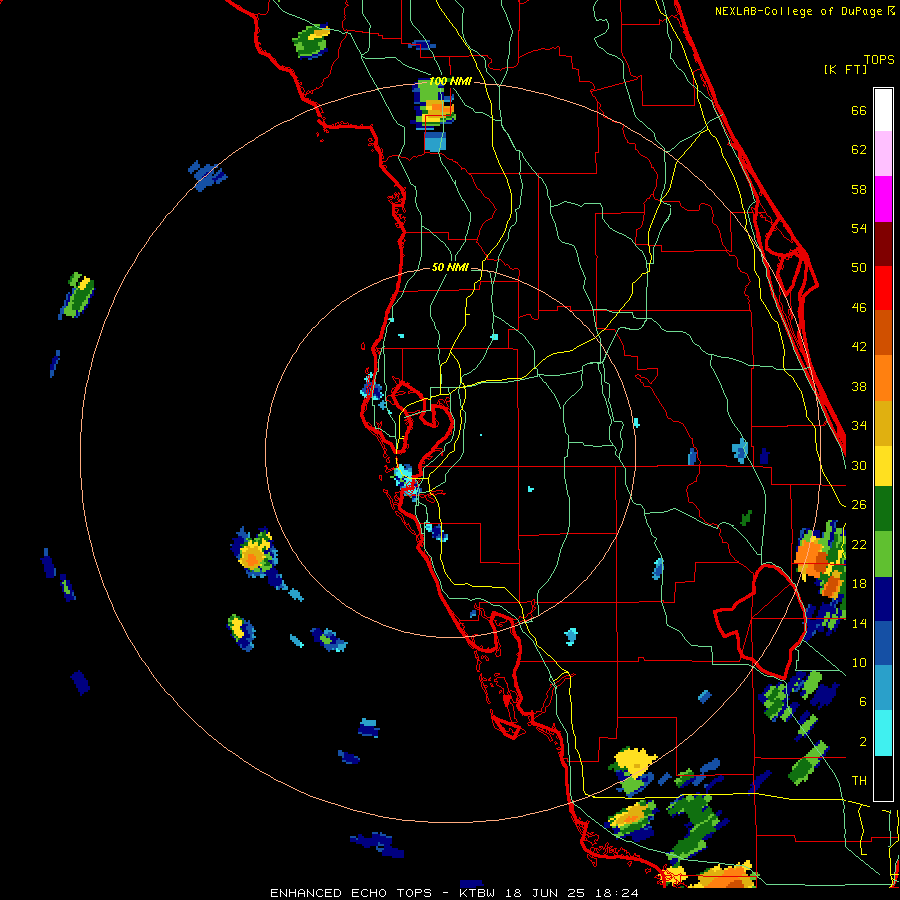Click the legend value 38
The height and width of the screenshot is (900, 900).
coord(859,387)
